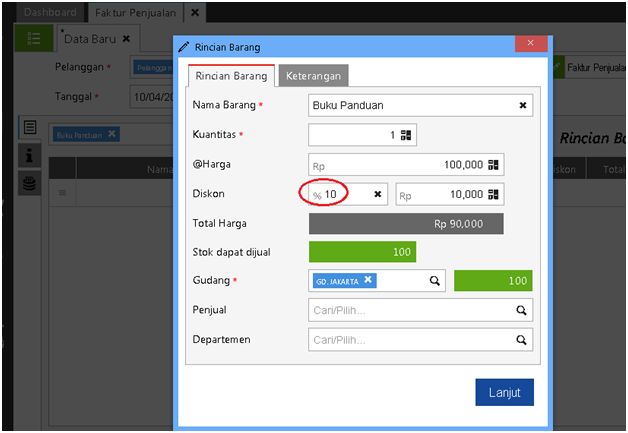628x433 pixels.
Task: Click the Rincian Barang dialog title
Action: pyautogui.click(x=227, y=47)
